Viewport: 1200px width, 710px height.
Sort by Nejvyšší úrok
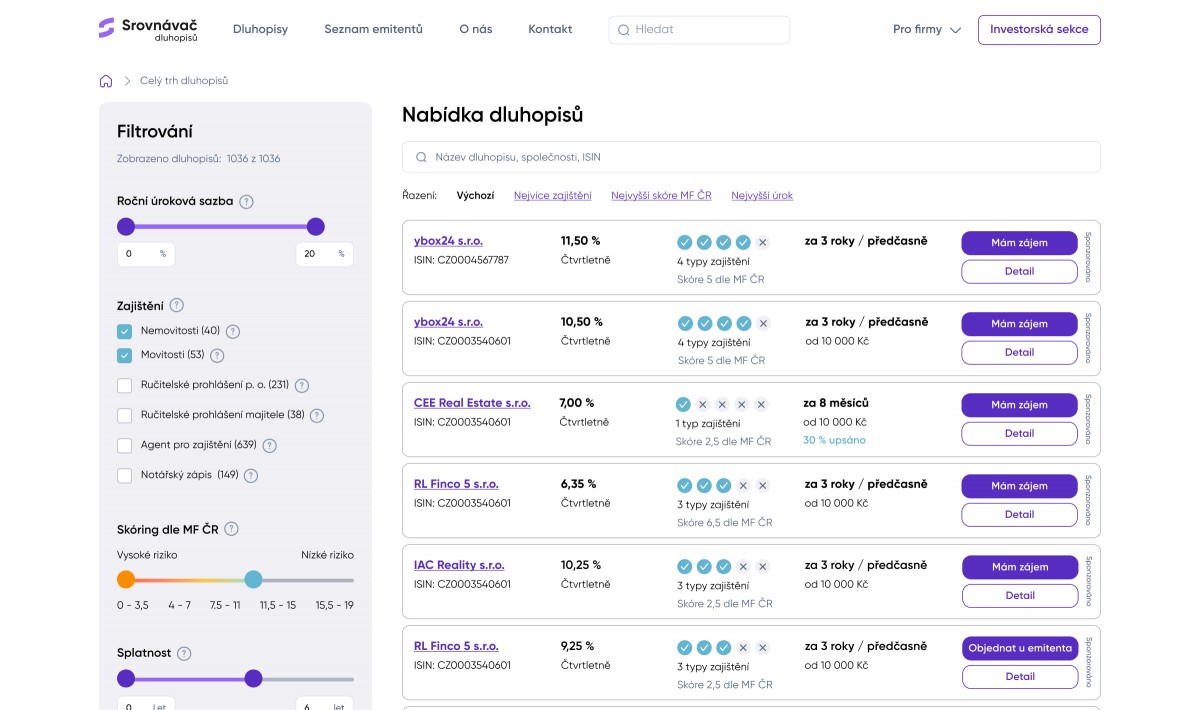point(762,196)
